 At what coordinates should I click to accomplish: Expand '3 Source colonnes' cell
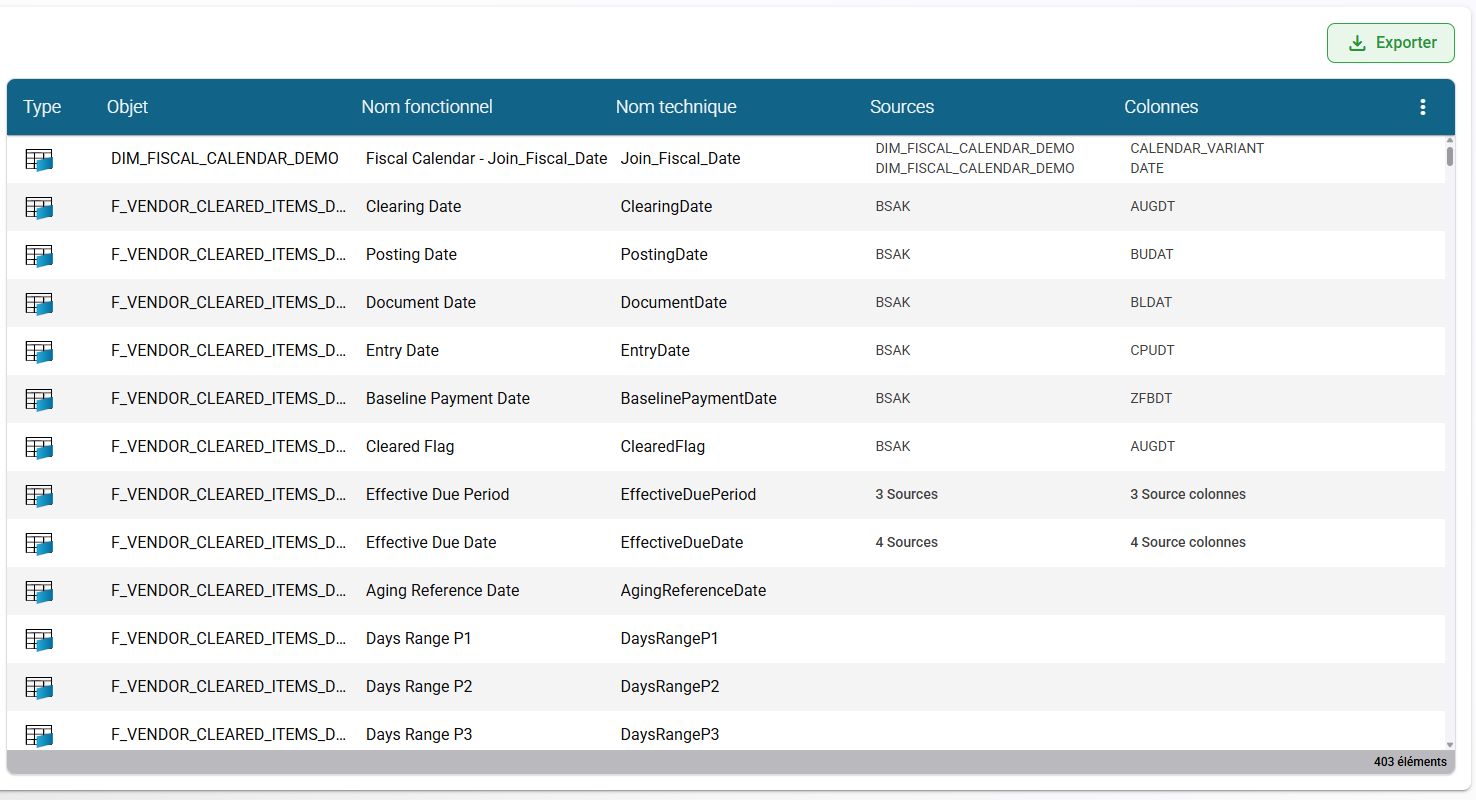pos(1188,494)
